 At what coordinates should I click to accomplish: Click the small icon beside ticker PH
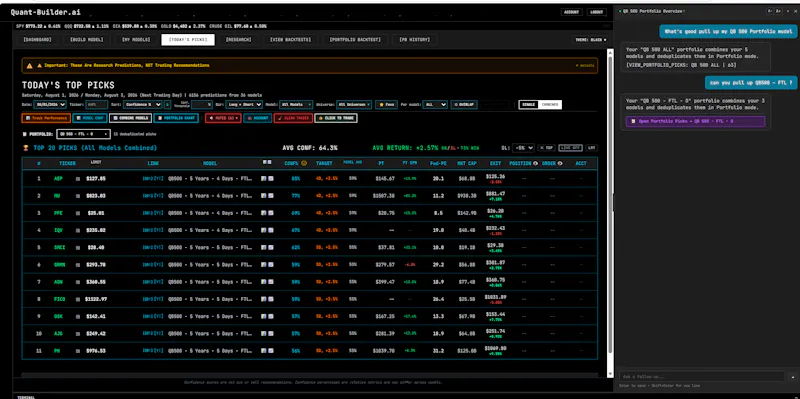coord(78,351)
